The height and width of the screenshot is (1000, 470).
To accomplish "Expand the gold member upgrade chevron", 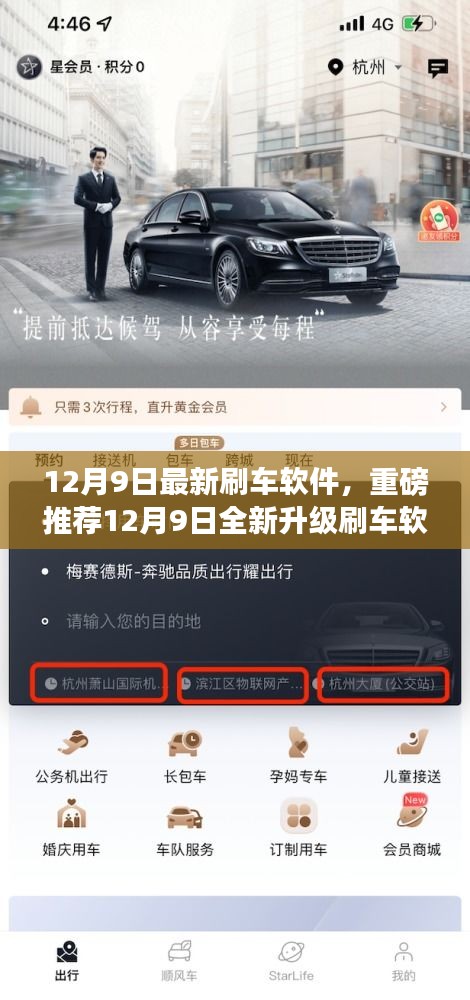I will coord(444,406).
